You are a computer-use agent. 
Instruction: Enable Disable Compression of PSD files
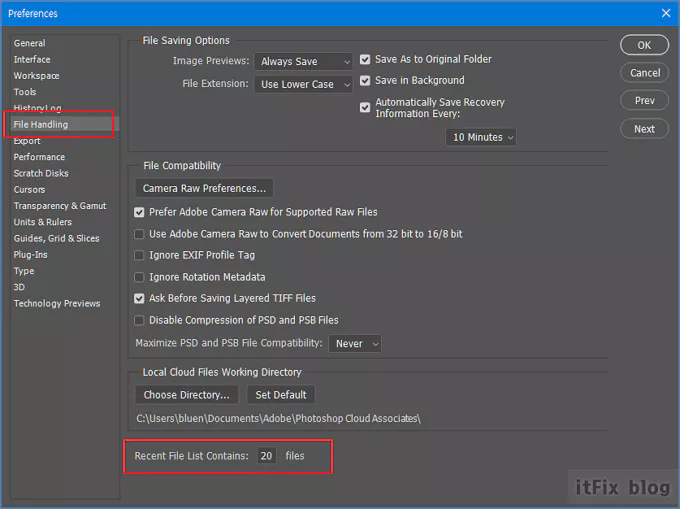[x=139, y=320]
